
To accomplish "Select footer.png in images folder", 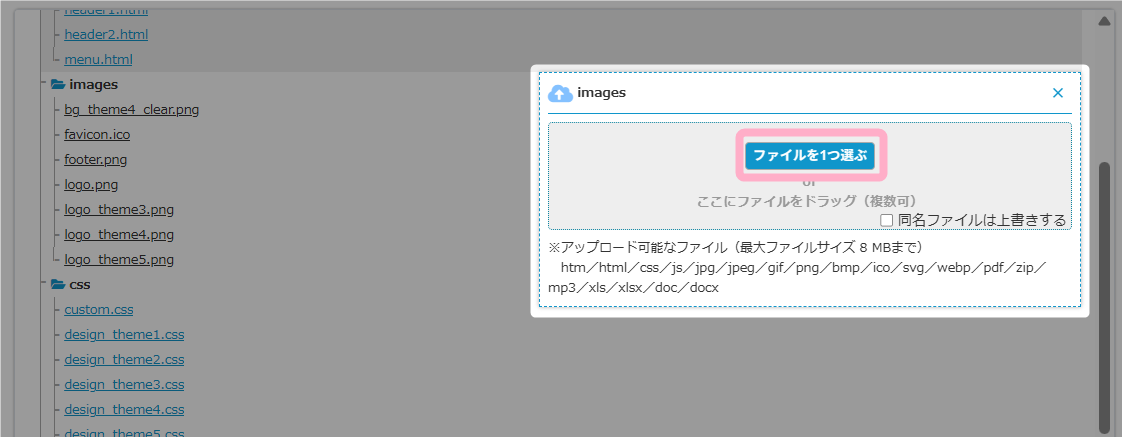I will pyautogui.click(x=95, y=160).
